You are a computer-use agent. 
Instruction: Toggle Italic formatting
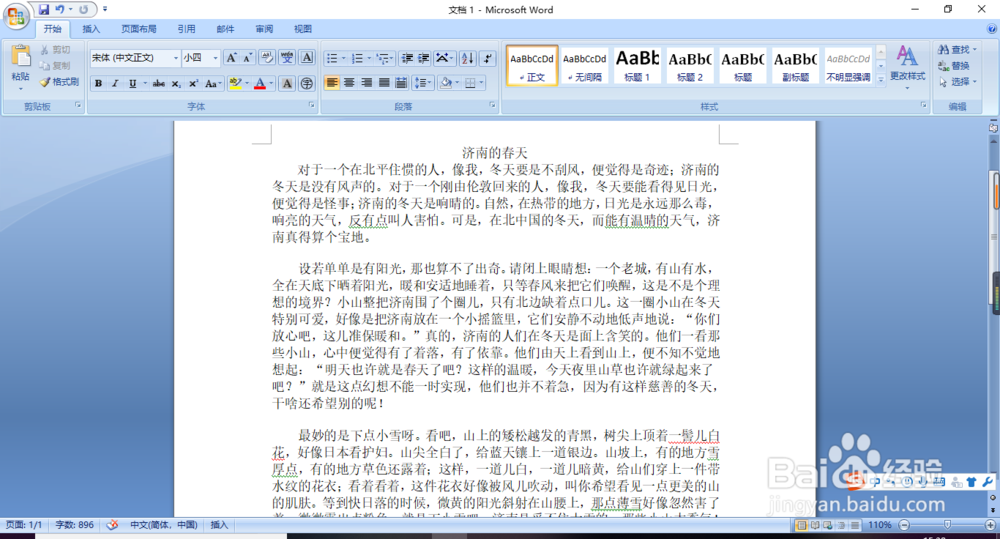(115, 84)
